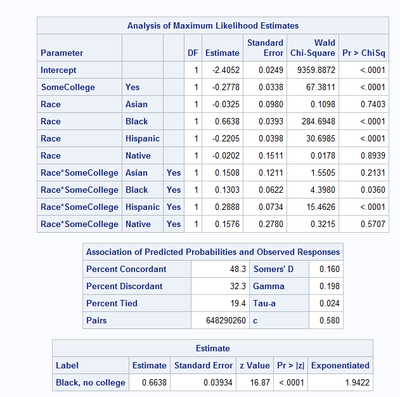
Task: Click the concordant value 48.3
Action: [x=238, y=269]
